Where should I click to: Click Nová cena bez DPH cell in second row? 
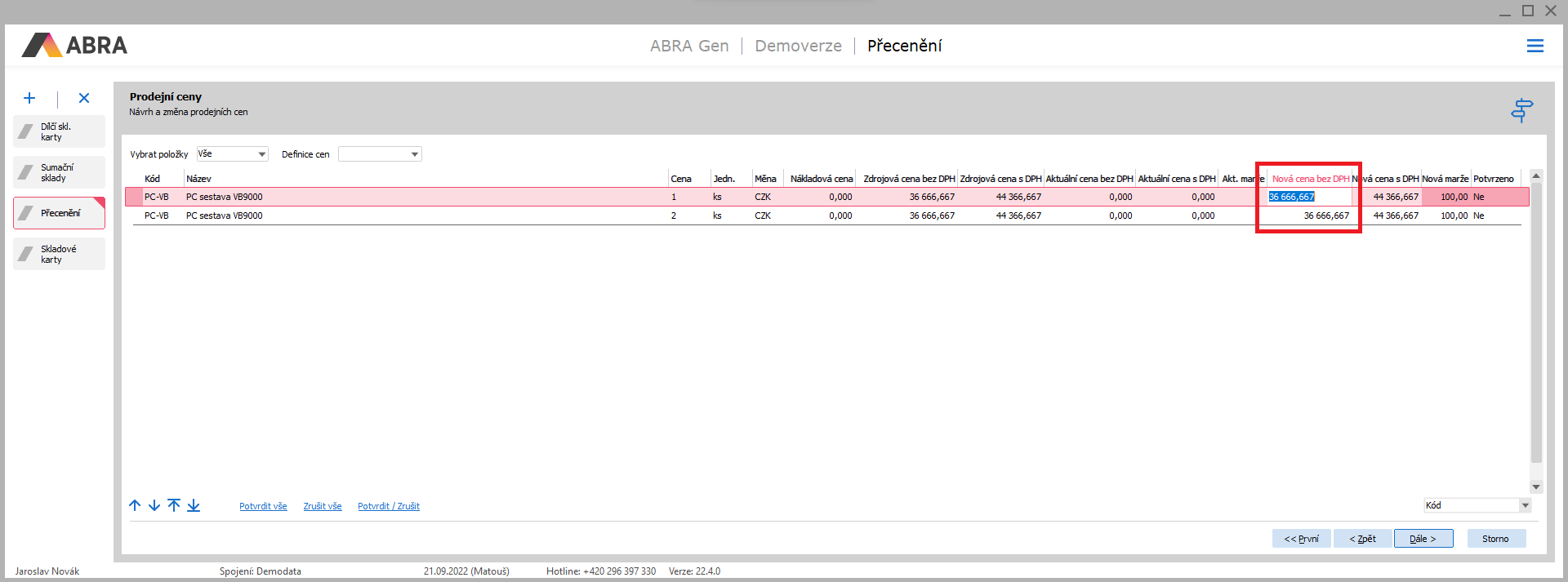click(1309, 215)
